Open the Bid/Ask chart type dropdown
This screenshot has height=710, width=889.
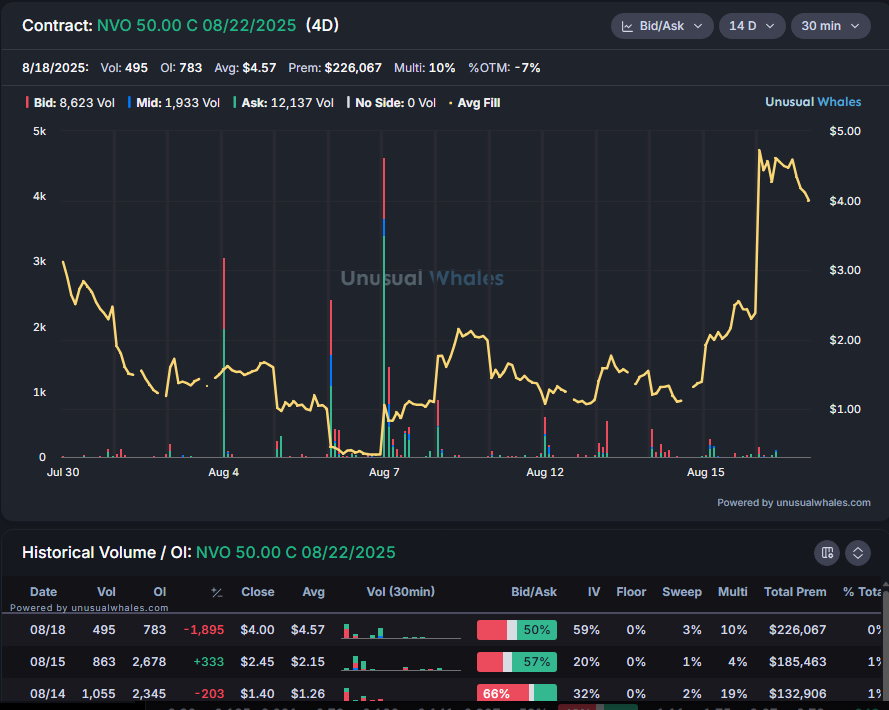662,26
